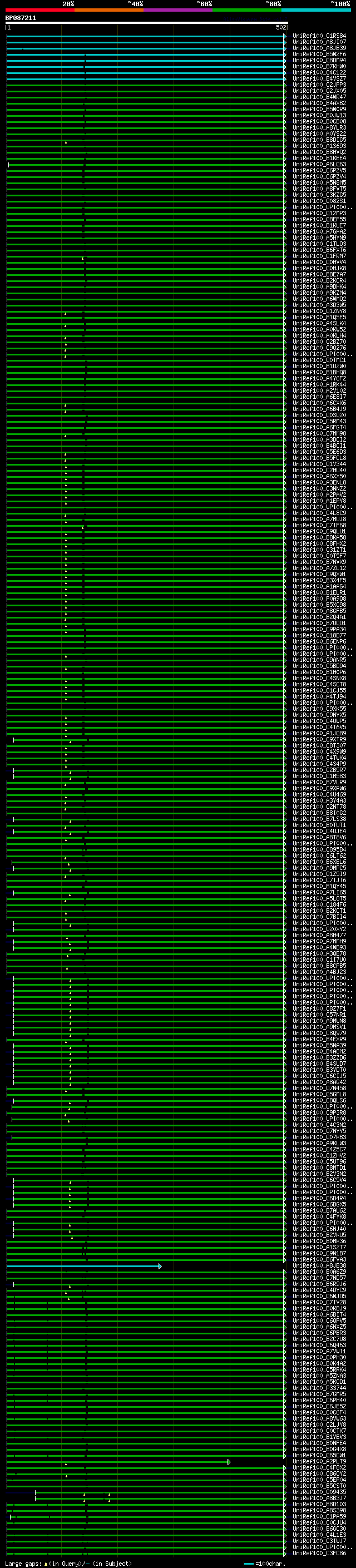Click the shortened green bar for A2PLT9

(118, 1461)
